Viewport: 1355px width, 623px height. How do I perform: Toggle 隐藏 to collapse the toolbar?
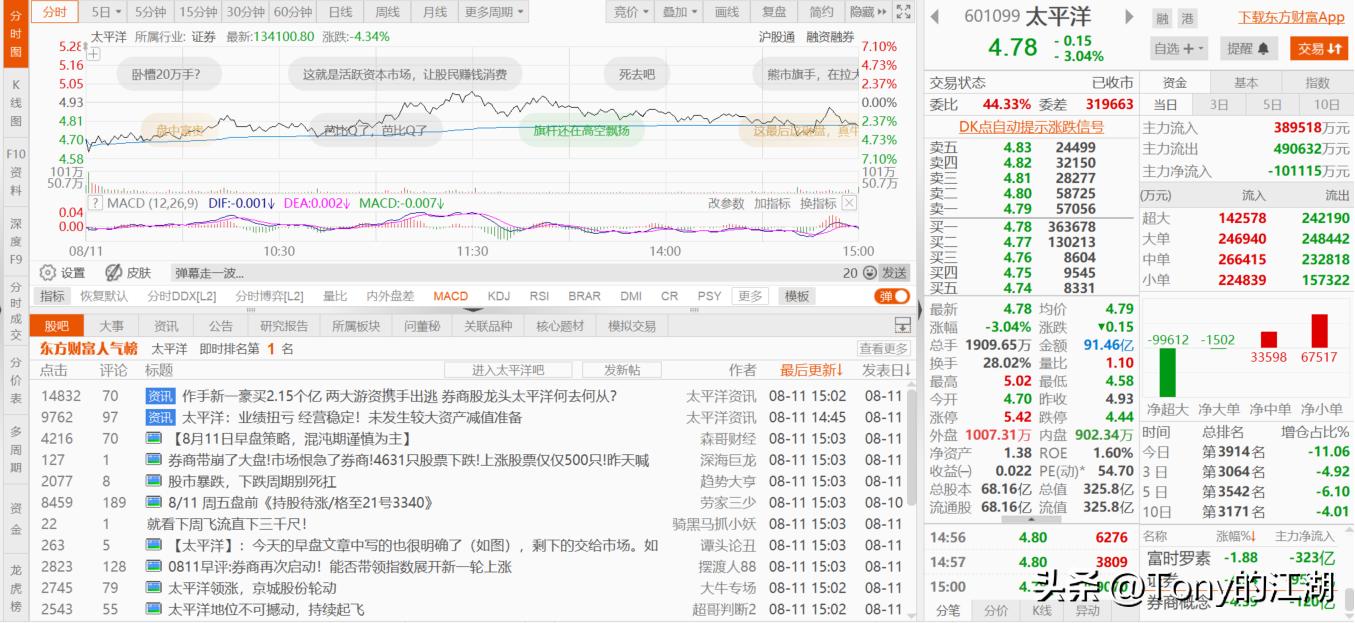click(x=864, y=11)
